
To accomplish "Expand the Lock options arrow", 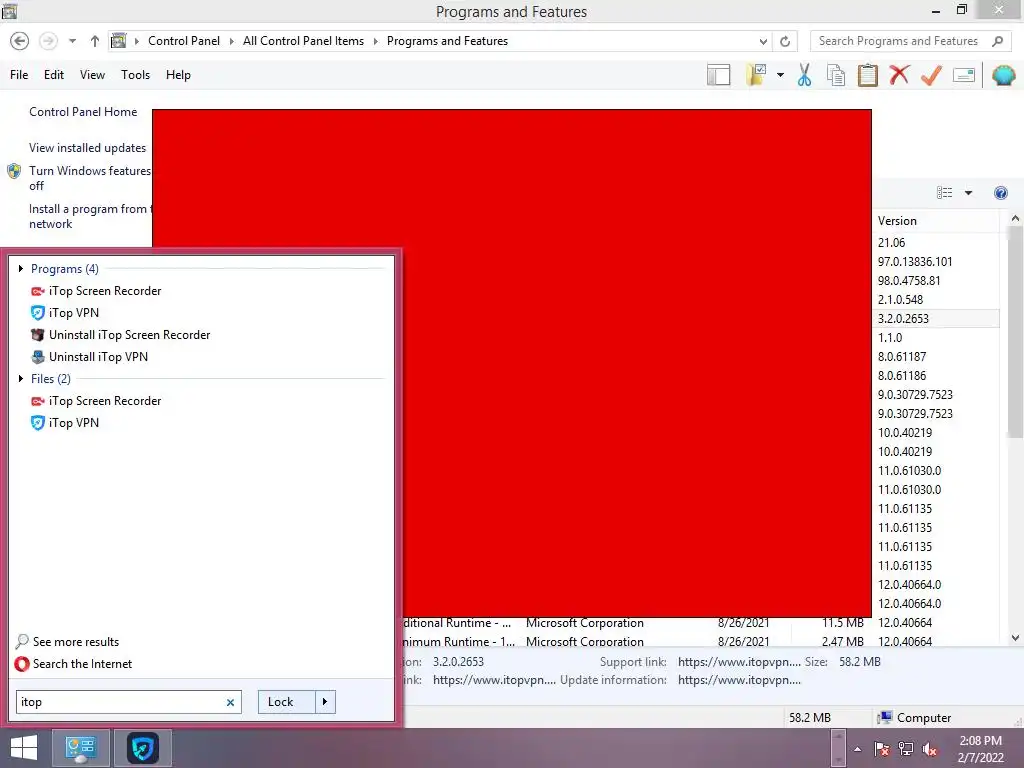I will tap(325, 702).
